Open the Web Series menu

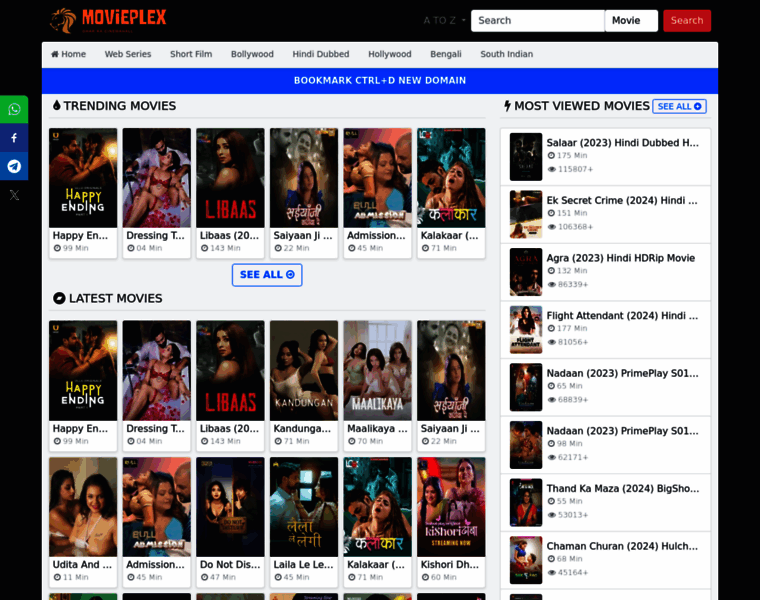tap(127, 54)
